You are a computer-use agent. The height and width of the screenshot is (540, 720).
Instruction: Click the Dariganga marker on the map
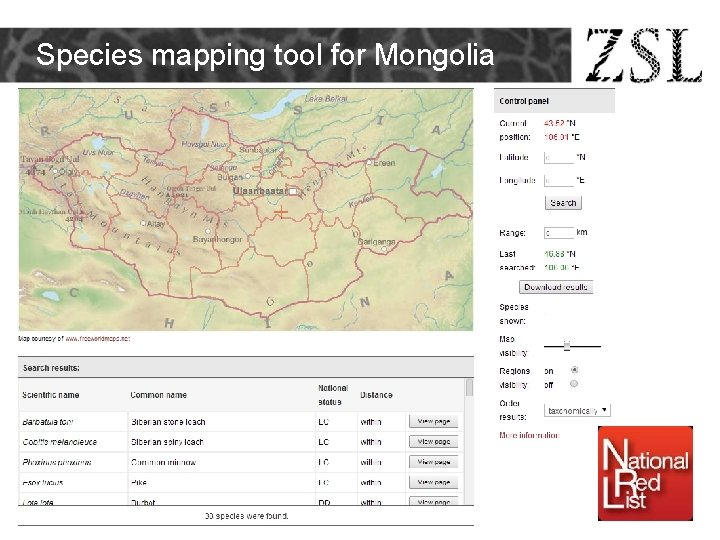384,249
